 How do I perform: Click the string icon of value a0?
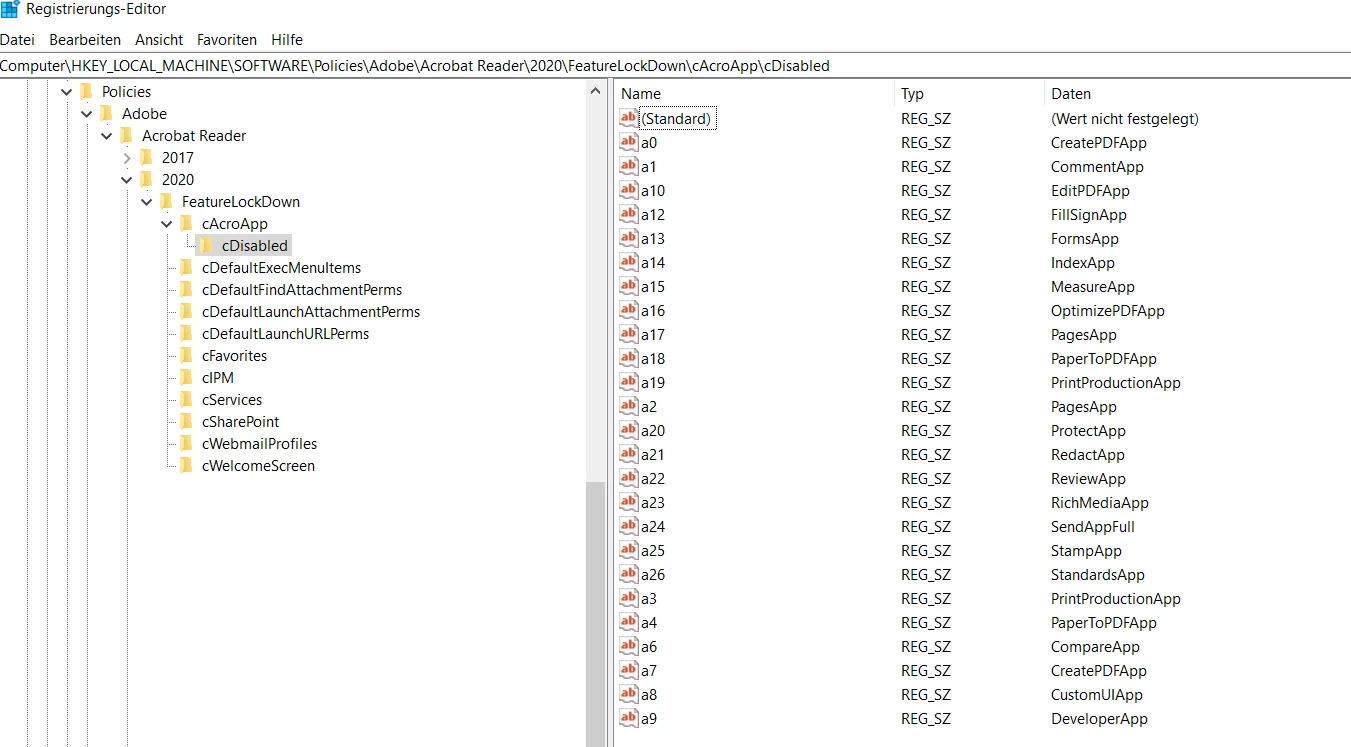(x=628, y=142)
